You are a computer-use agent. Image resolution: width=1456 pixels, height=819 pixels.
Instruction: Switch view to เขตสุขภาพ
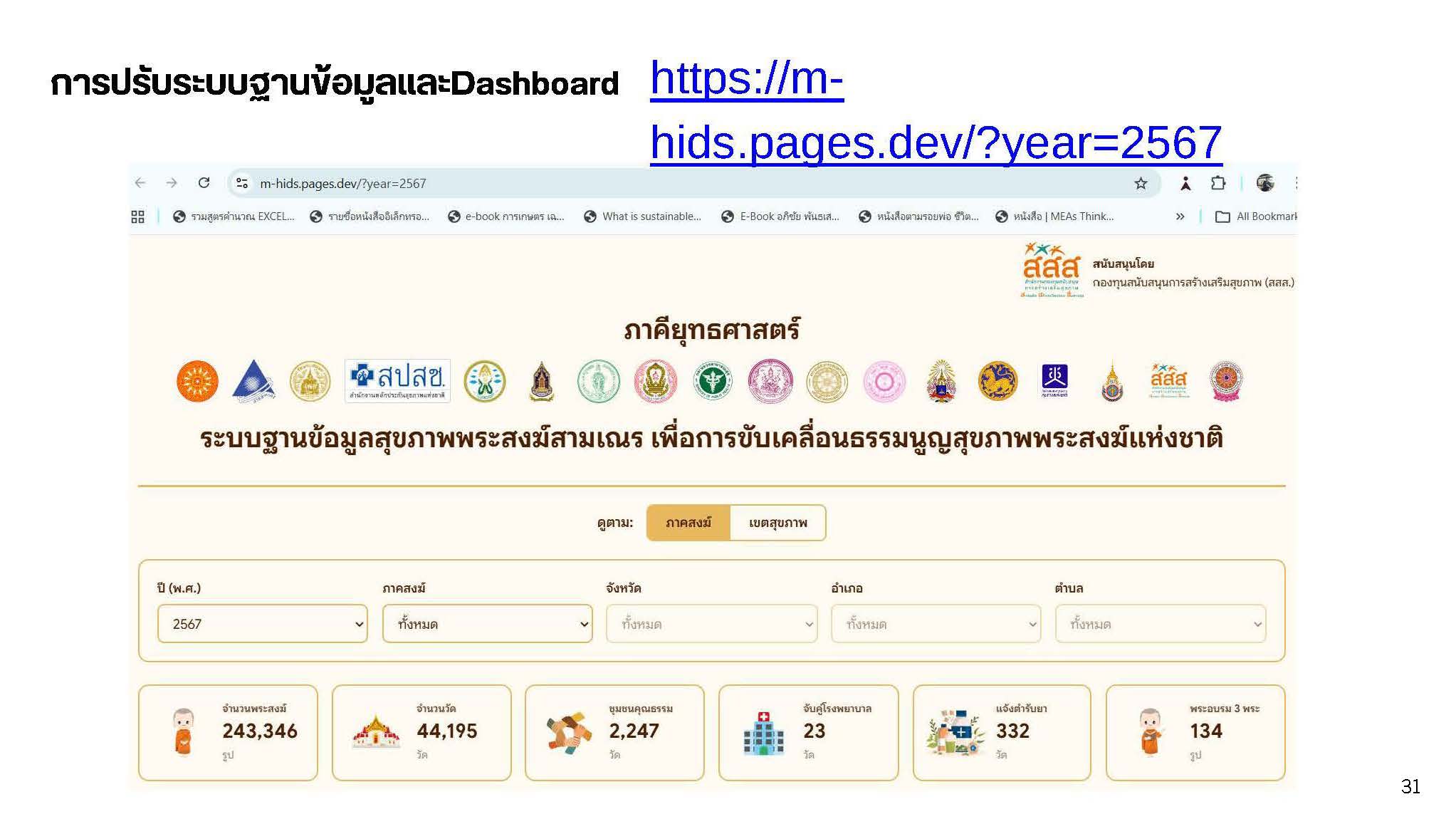point(777,523)
